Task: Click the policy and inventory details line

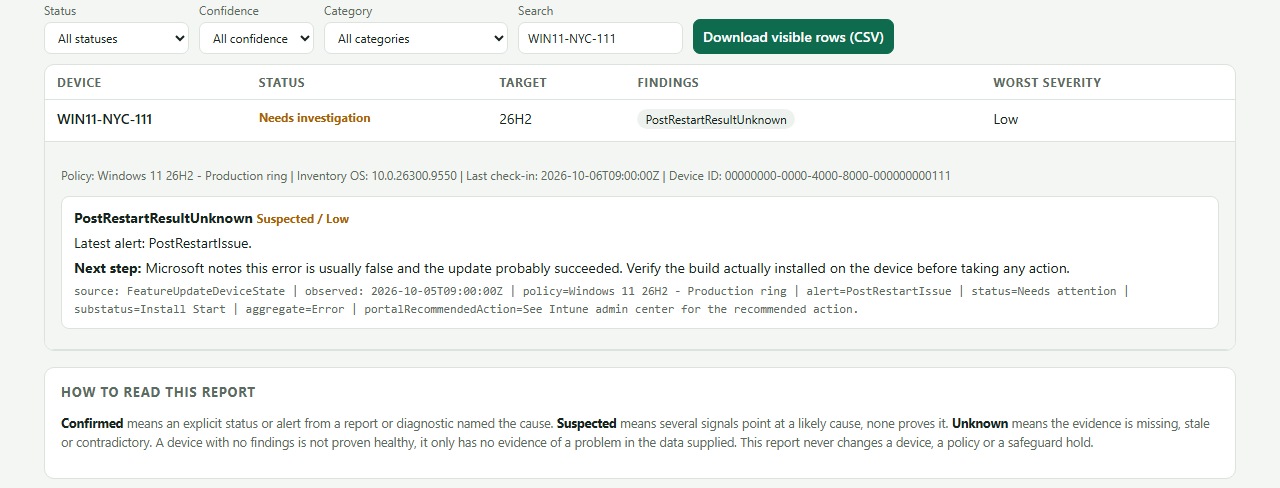Action: (x=506, y=176)
